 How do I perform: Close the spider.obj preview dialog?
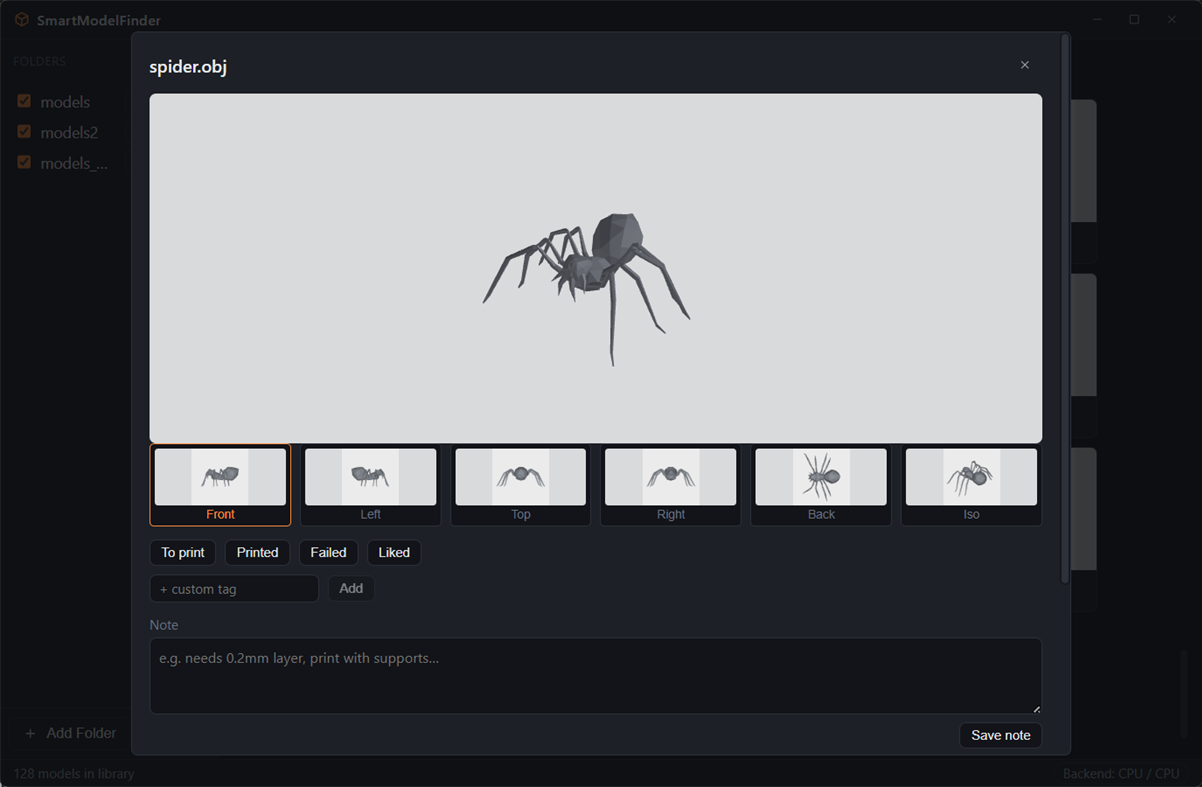tap(1024, 65)
